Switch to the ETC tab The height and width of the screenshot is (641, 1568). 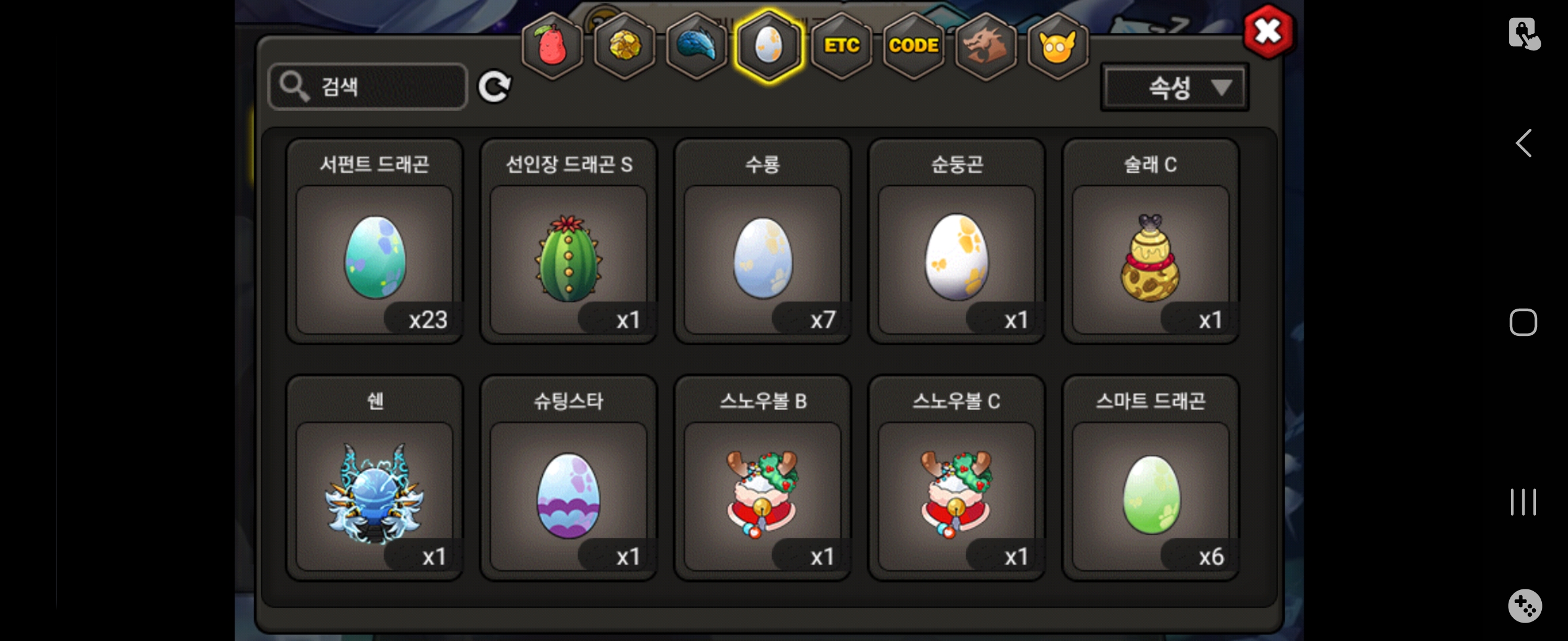click(x=841, y=46)
